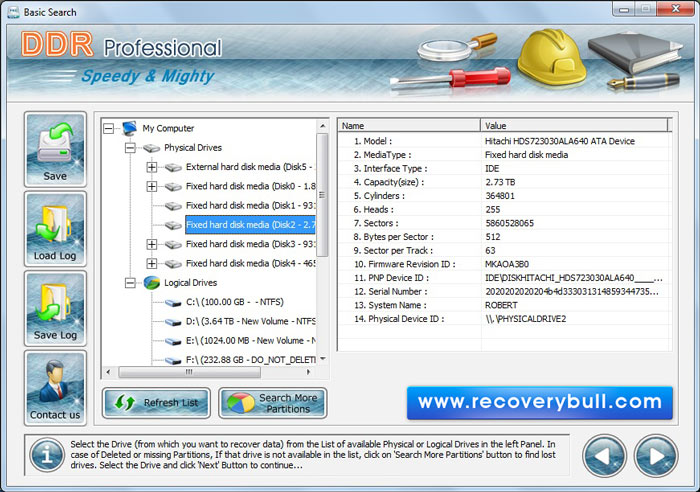The height and width of the screenshot is (492, 700).
Task: Visit www.recoverybull.com banner link
Action: coord(540,403)
